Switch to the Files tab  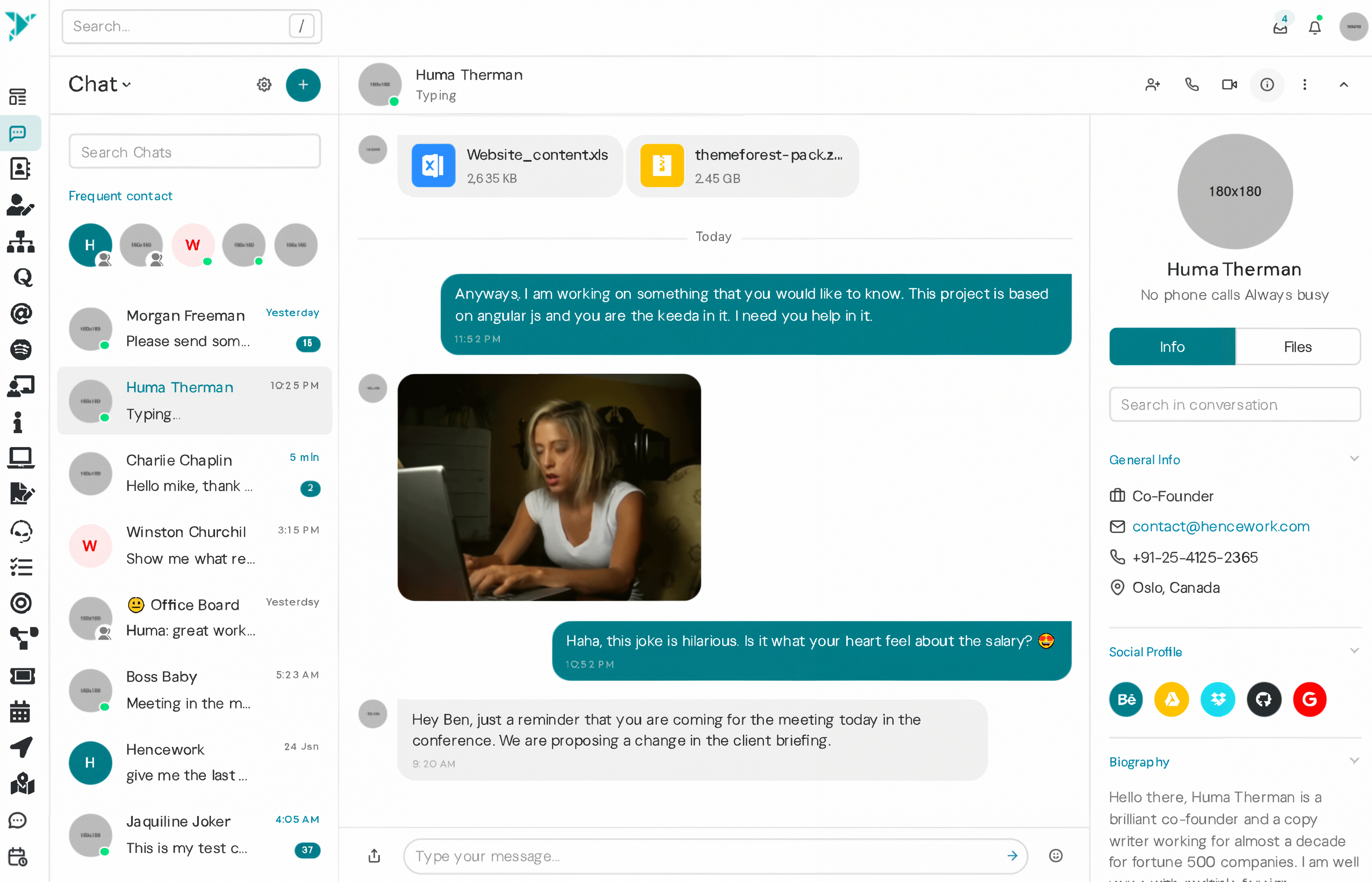(1297, 346)
